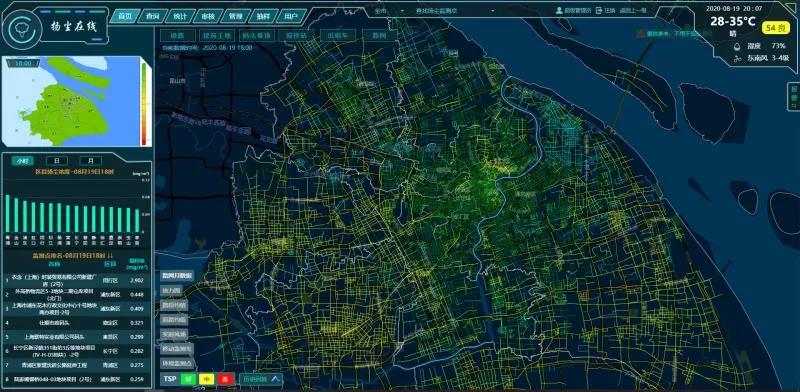This screenshot has height=392, width=800.
Task: Click the yellow air quality badge 54 良
Action: point(776,27)
